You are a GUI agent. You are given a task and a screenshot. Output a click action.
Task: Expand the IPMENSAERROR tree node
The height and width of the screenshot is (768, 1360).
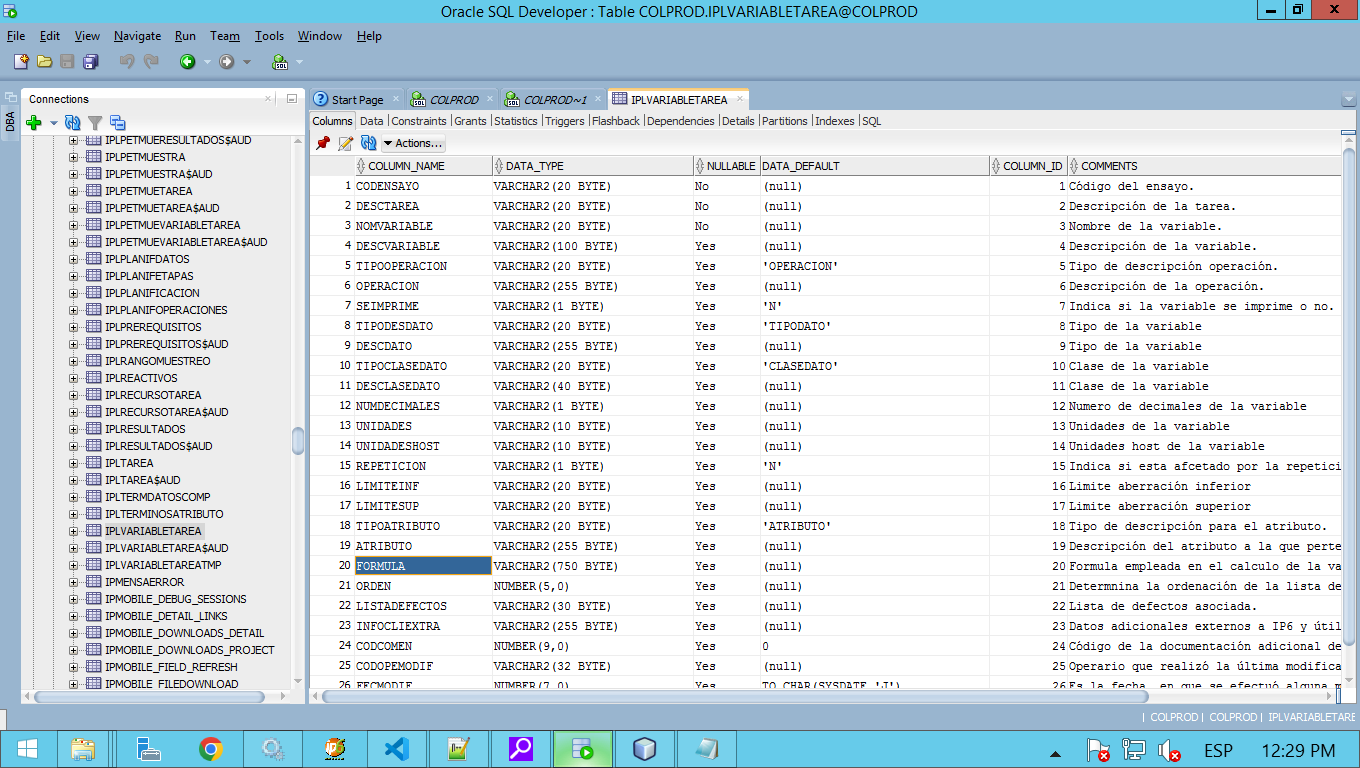73,582
